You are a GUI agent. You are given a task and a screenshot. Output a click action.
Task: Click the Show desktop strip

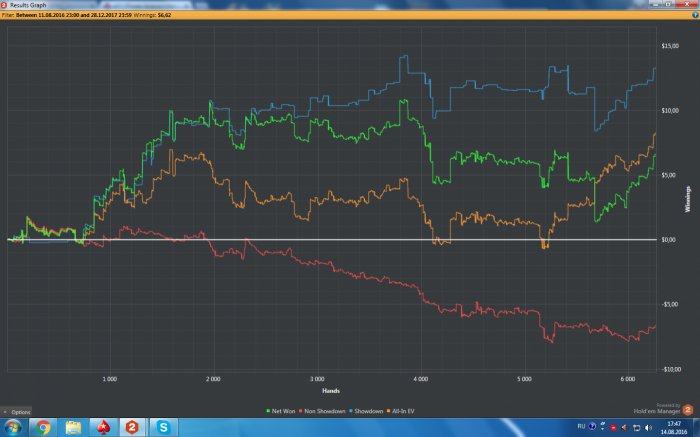696,428
